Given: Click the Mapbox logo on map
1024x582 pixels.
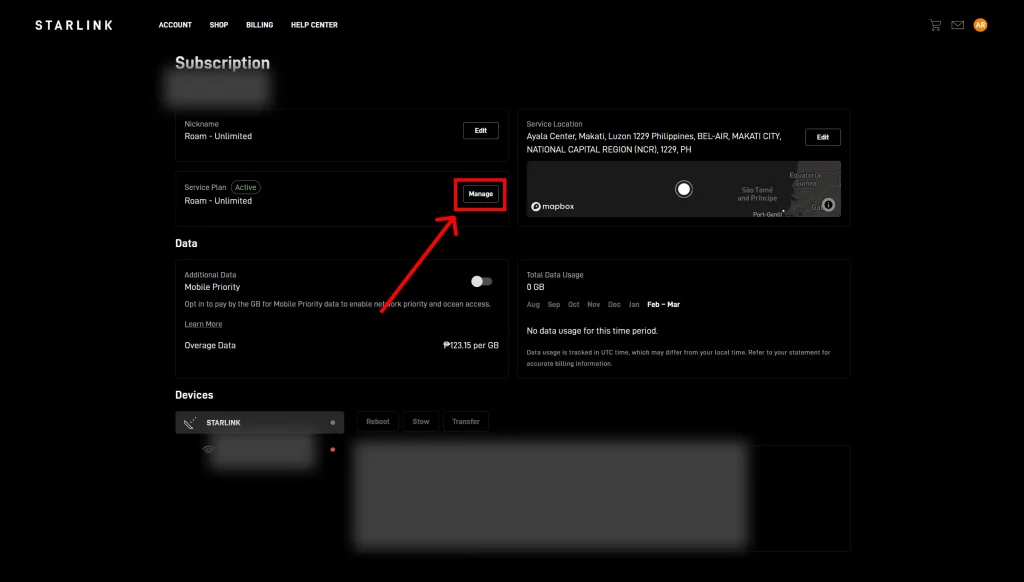Looking at the screenshot, I should click(553, 206).
